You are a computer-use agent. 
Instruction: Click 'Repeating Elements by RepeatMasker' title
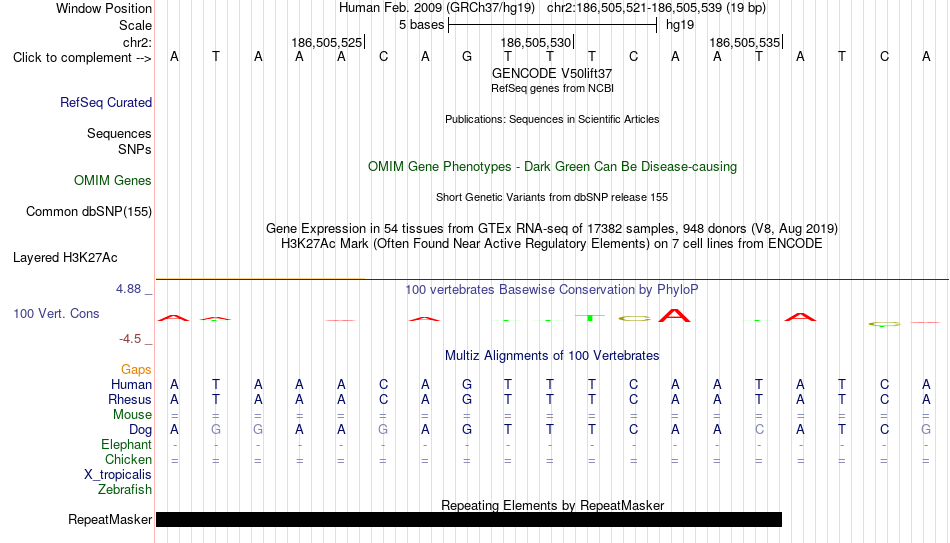pos(553,505)
